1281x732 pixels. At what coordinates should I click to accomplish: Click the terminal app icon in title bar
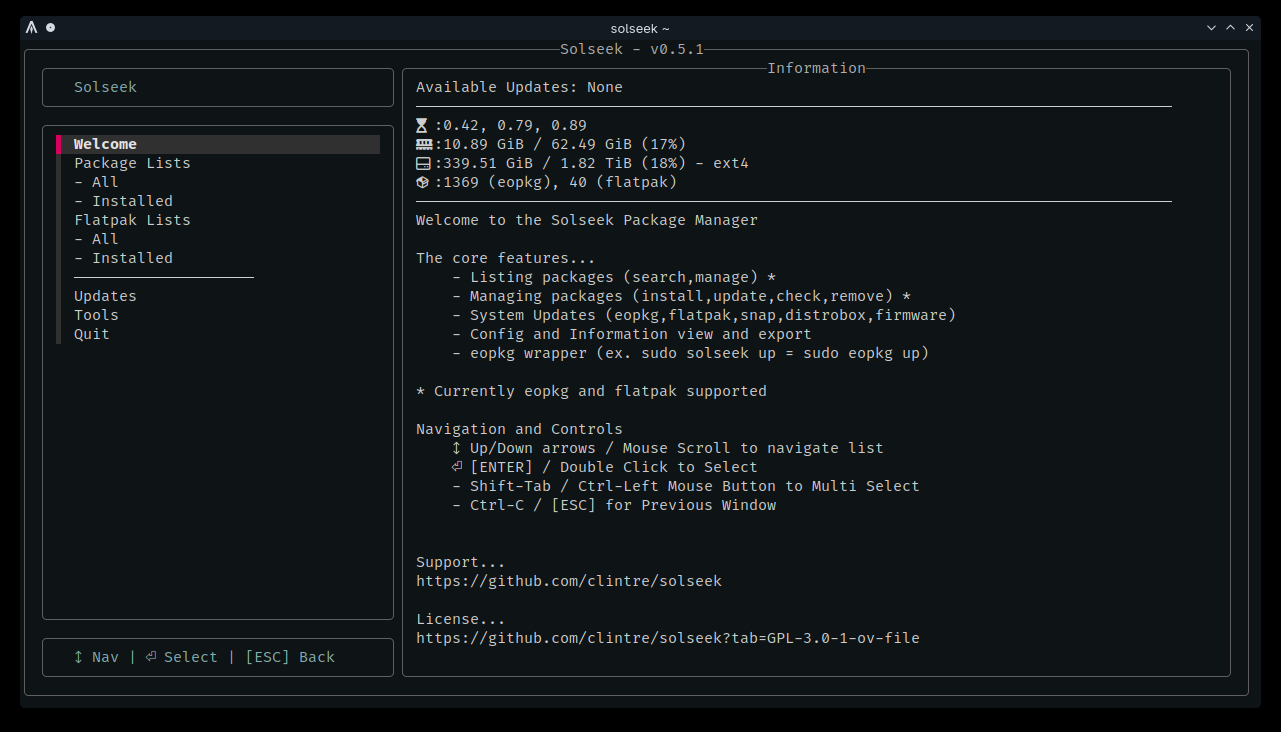32,28
